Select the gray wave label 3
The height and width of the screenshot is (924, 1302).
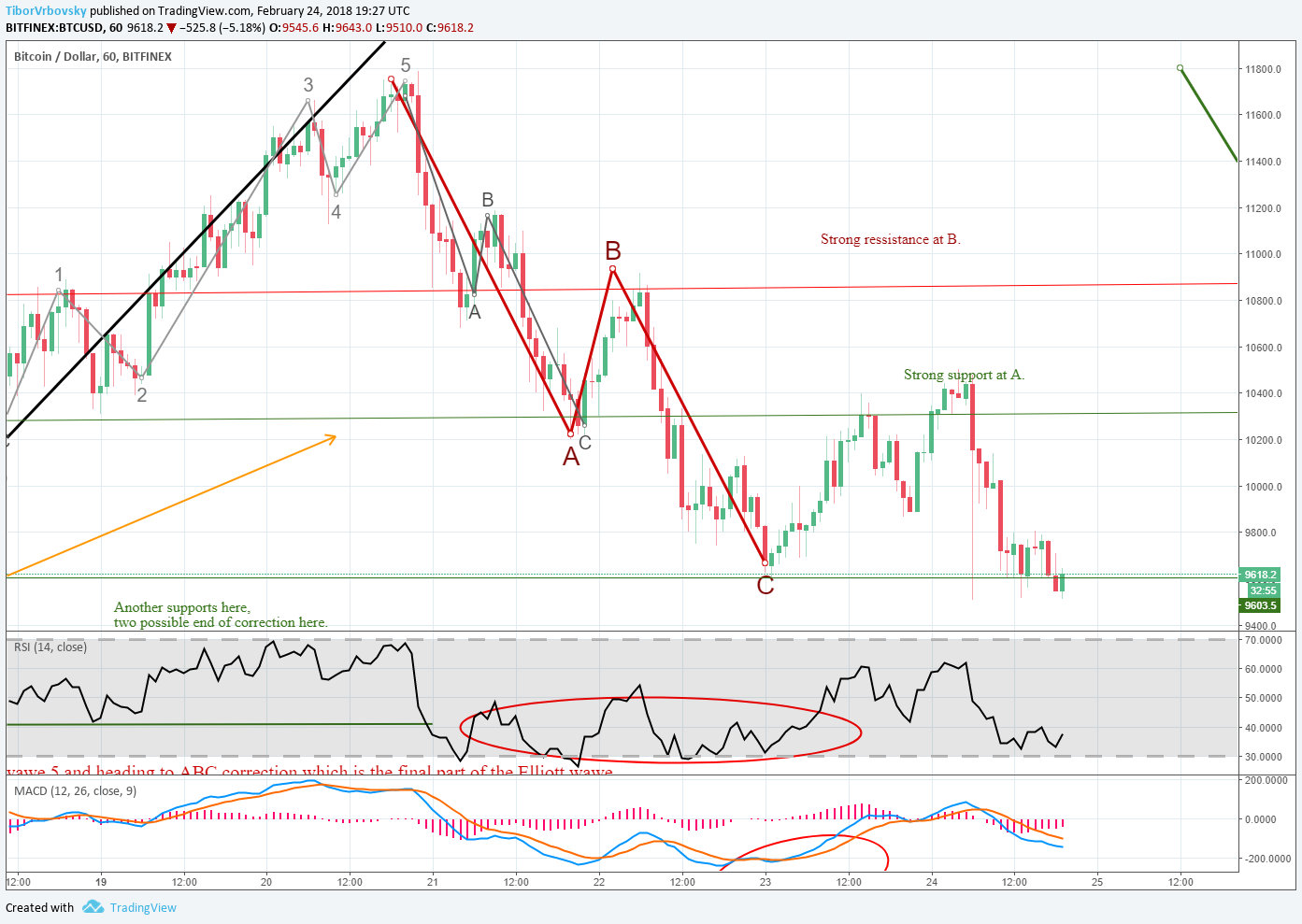pos(308,85)
